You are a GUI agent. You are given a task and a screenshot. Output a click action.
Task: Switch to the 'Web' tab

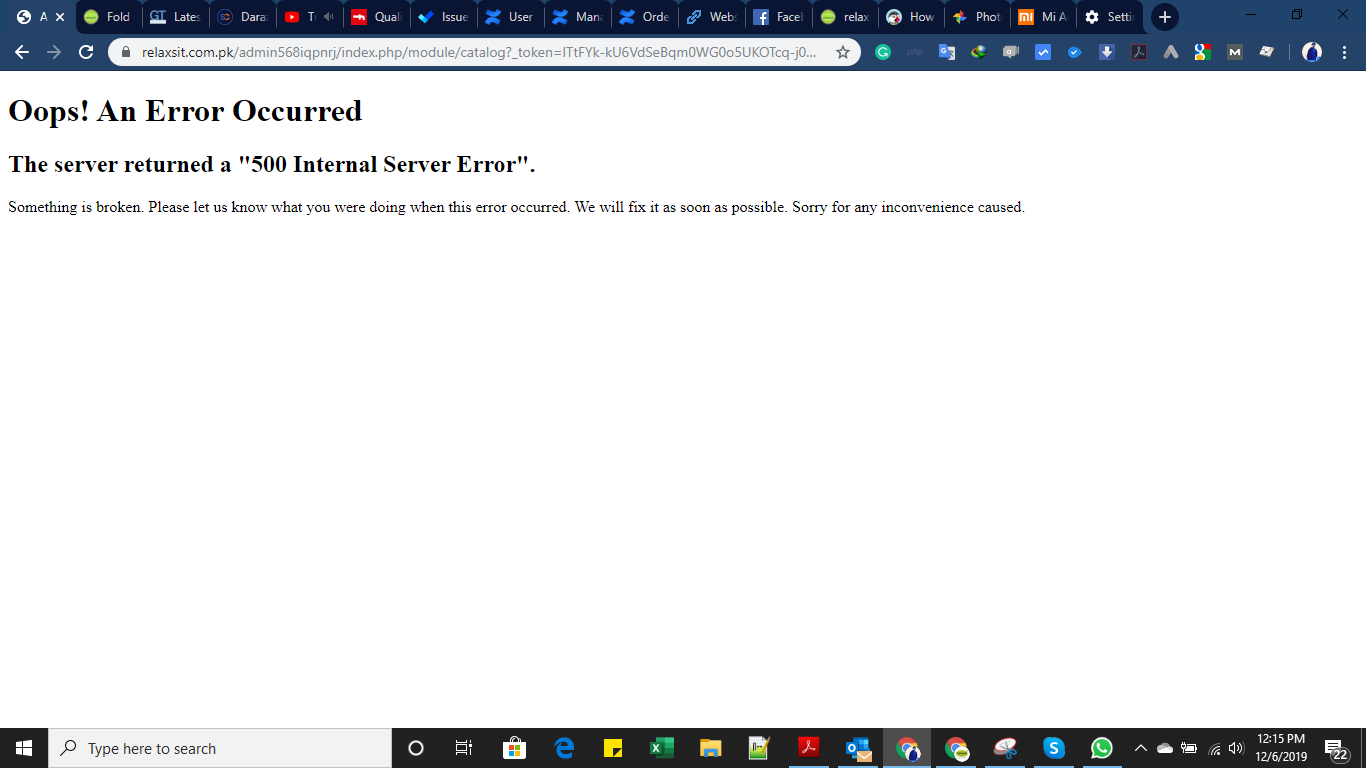[711, 17]
